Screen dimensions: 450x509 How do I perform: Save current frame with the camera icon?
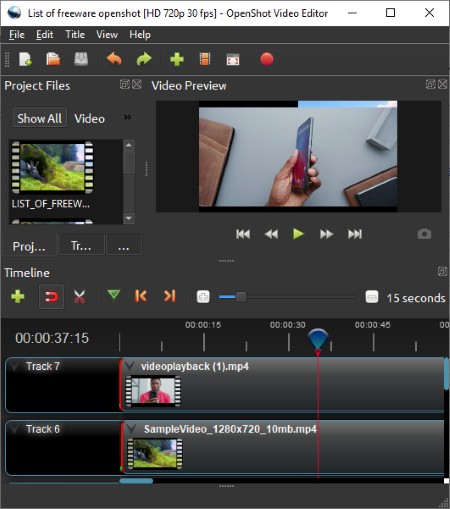tap(424, 234)
